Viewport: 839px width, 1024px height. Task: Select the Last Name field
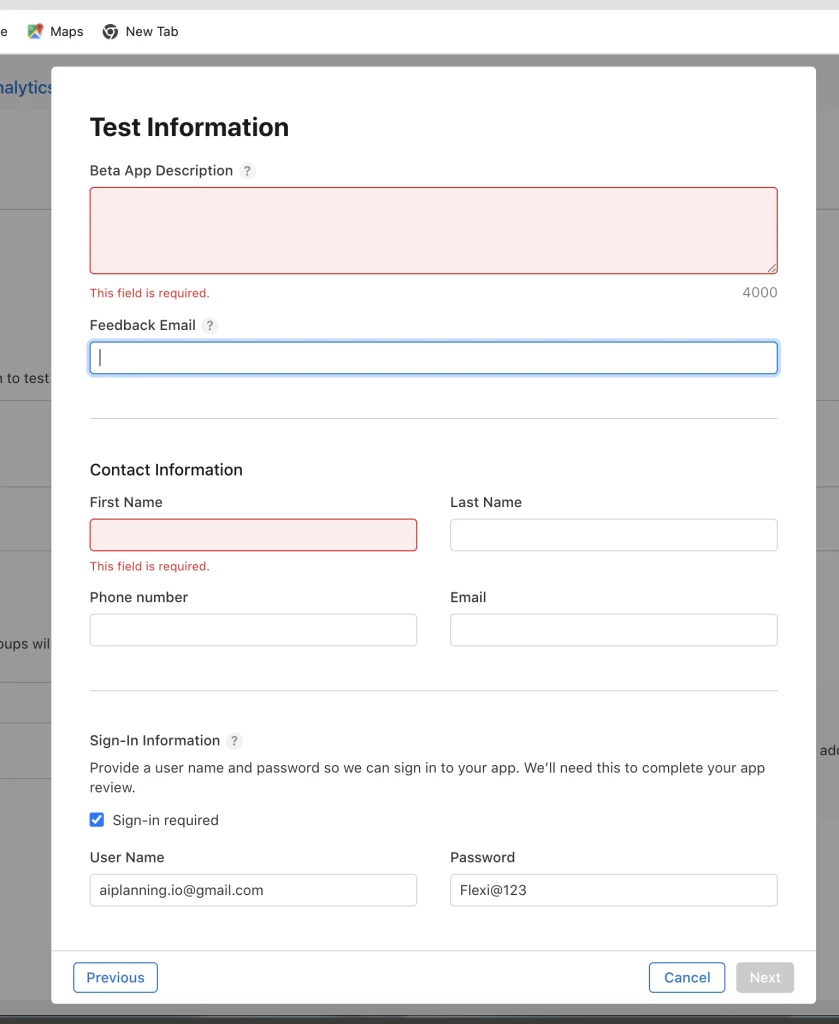(x=614, y=535)
